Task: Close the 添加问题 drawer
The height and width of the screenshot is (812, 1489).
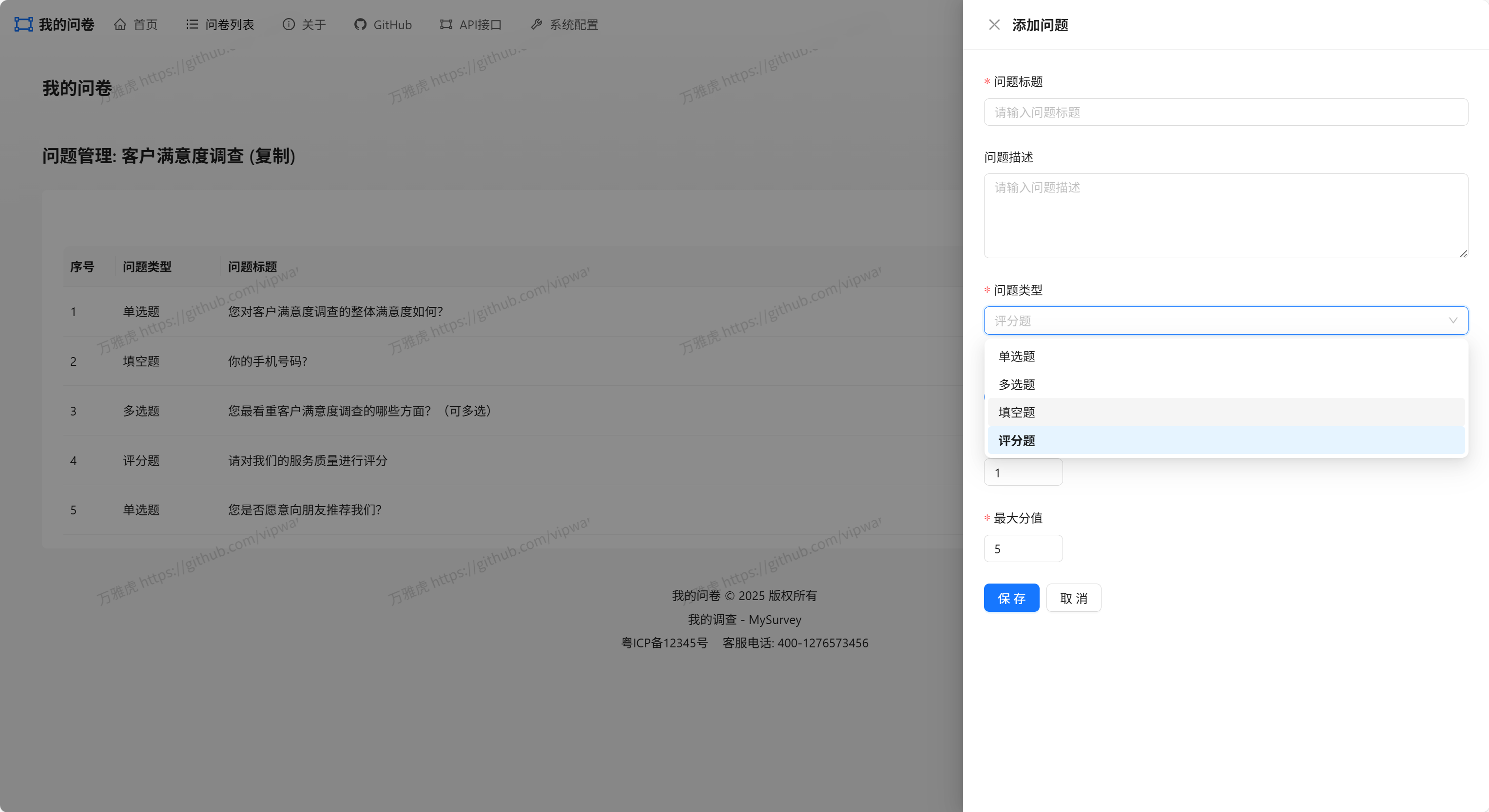Action: (x=994, y=25)
